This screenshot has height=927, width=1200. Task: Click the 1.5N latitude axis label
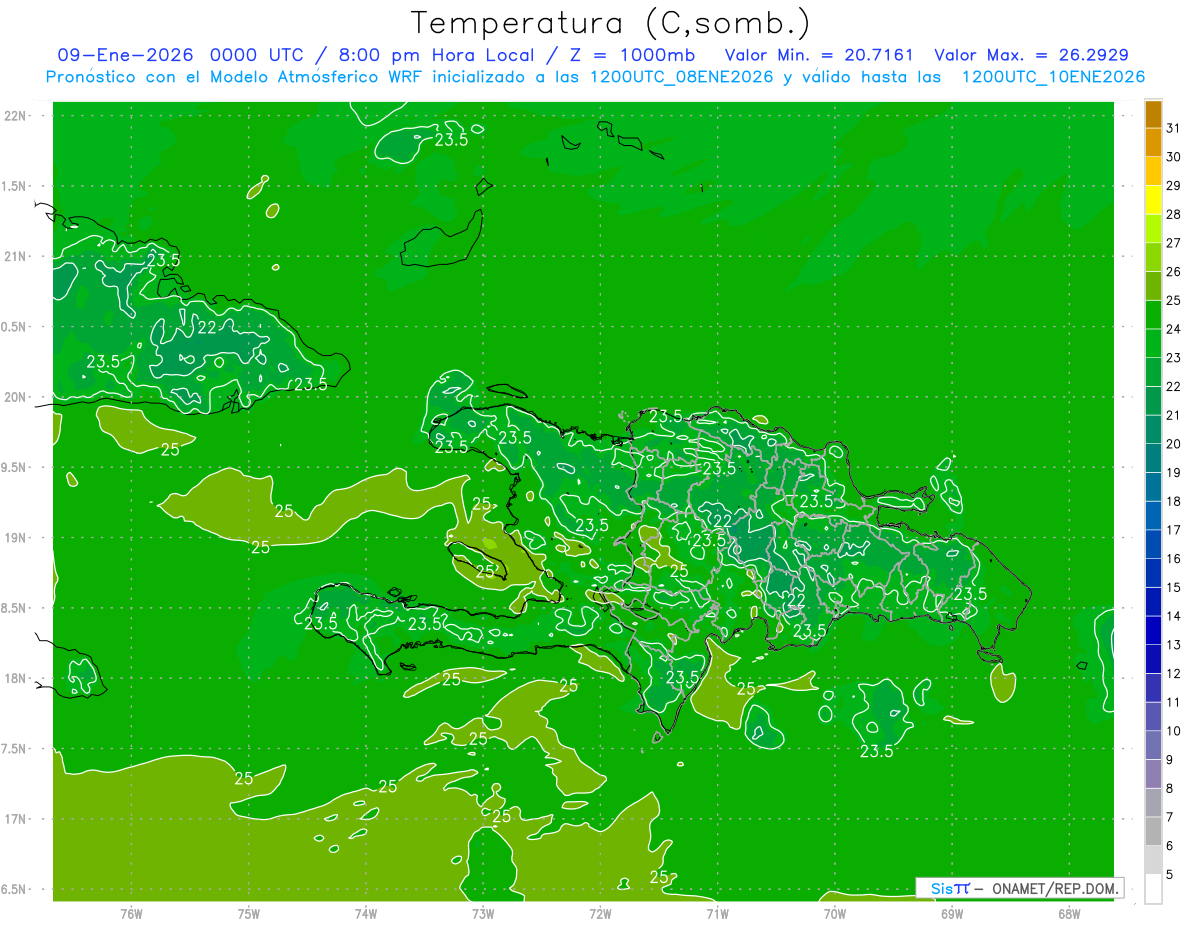tap(15, 186)
